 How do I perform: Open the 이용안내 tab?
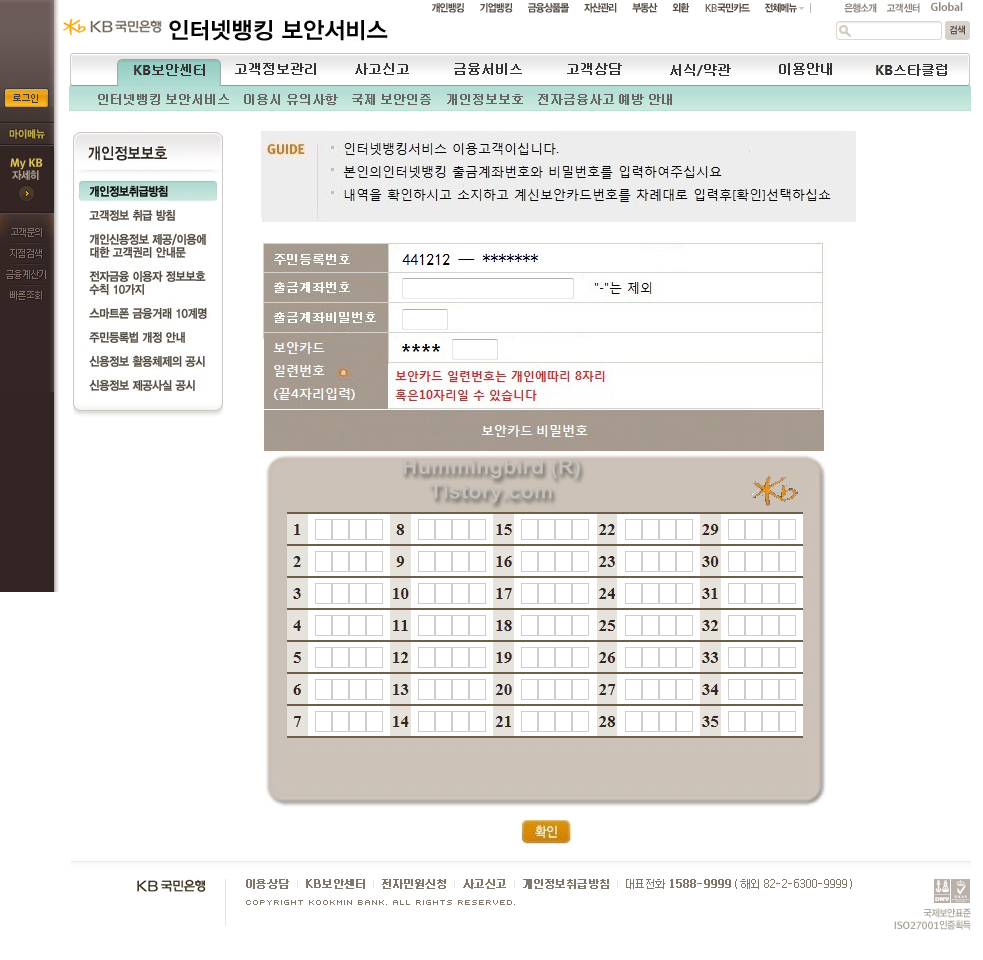806,70
